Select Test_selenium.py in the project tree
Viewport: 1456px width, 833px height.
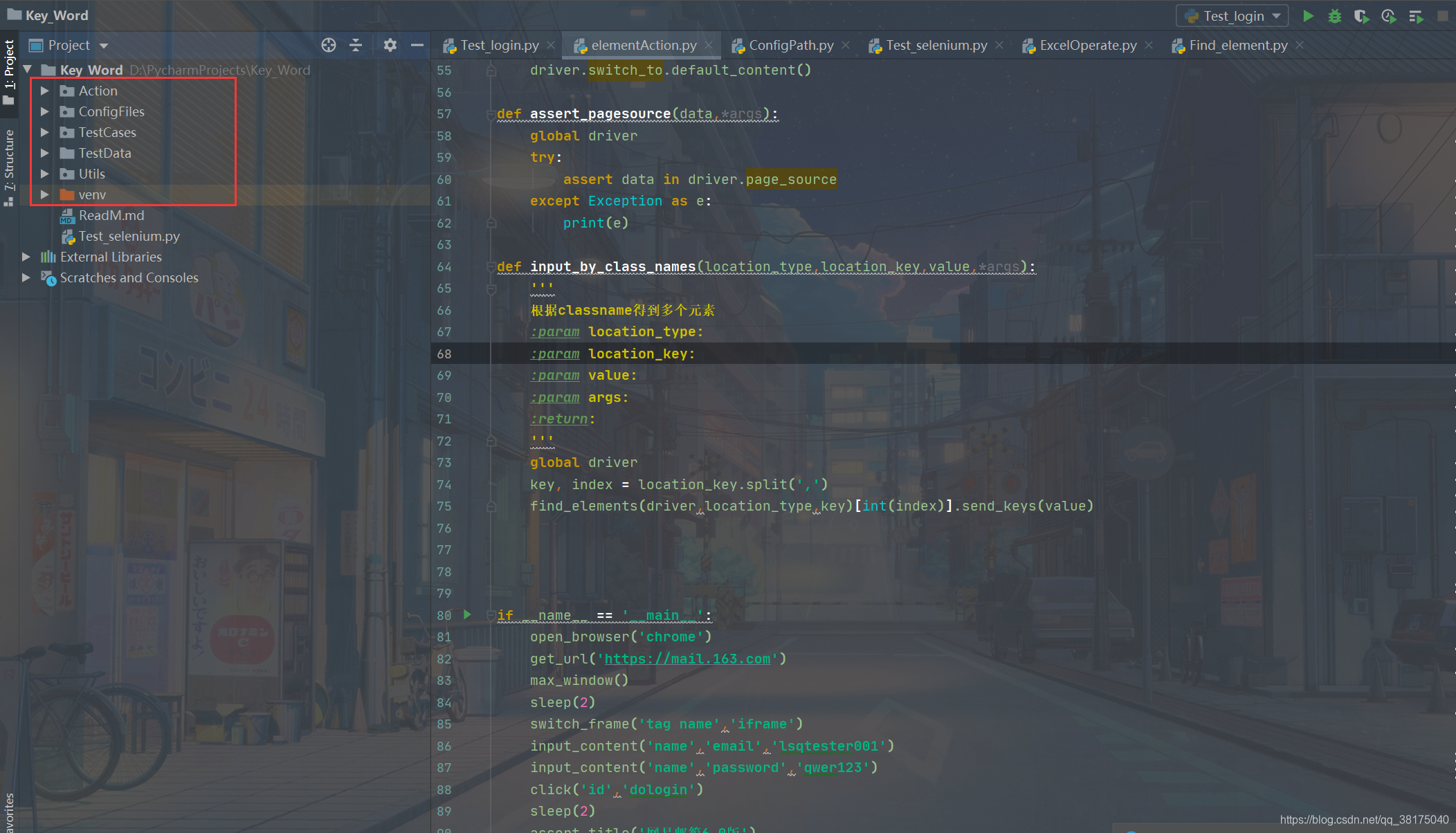(x=129, y=236)
